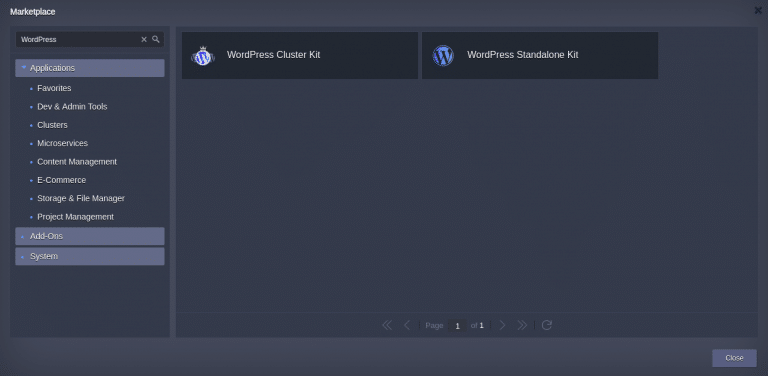Click the WordPress Standalone Kit logo

click(443, 56)
